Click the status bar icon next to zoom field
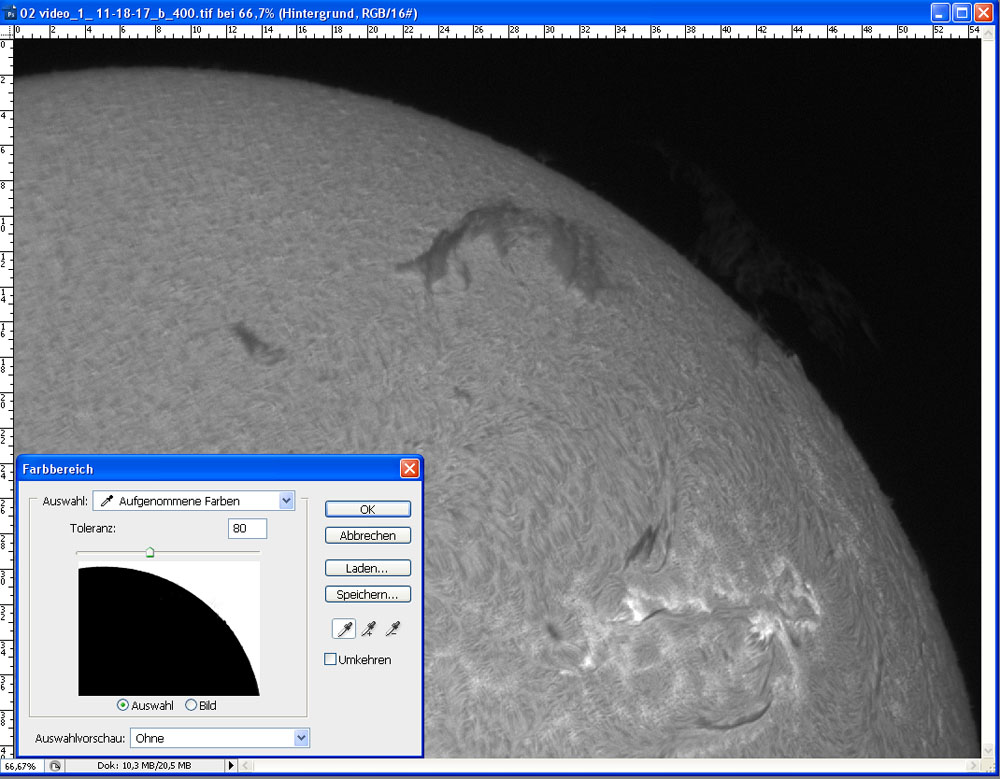 click(55, 766)
